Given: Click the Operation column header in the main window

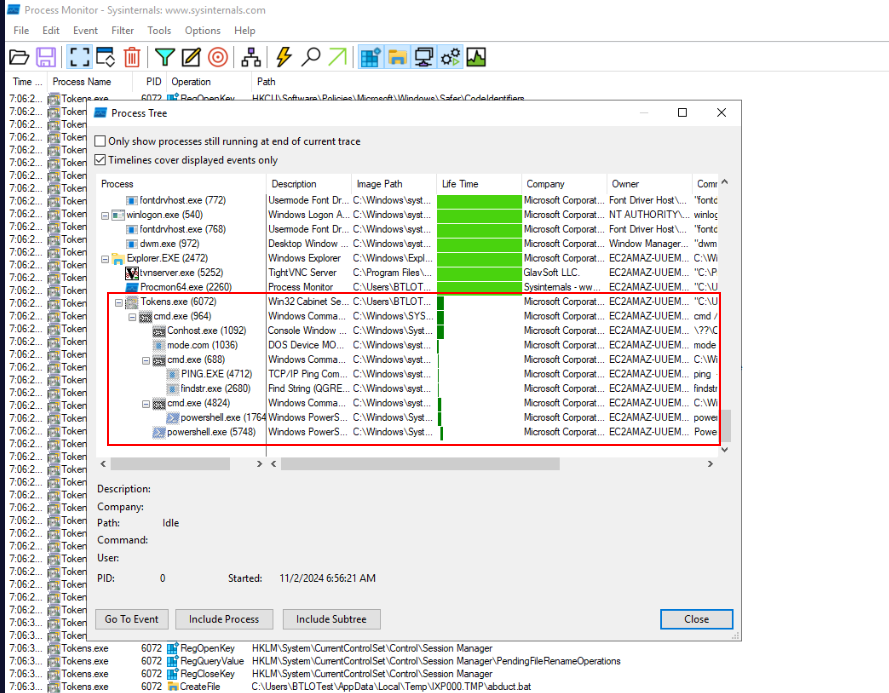Looking at the screenshot, I should 209,82.
